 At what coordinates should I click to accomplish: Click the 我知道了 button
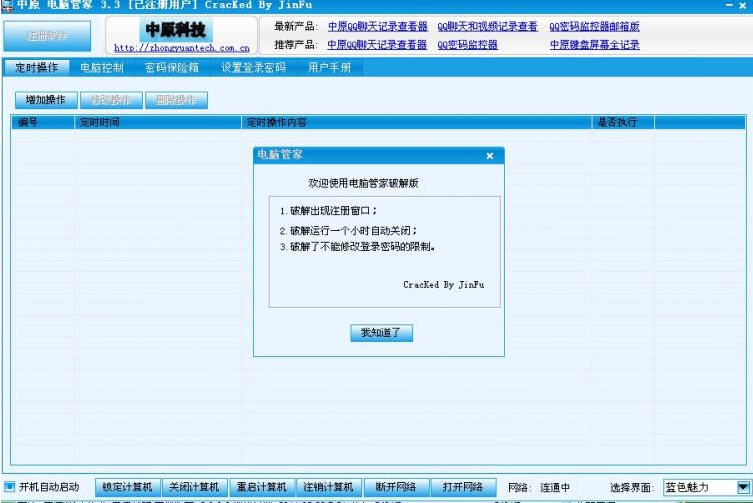381,332
